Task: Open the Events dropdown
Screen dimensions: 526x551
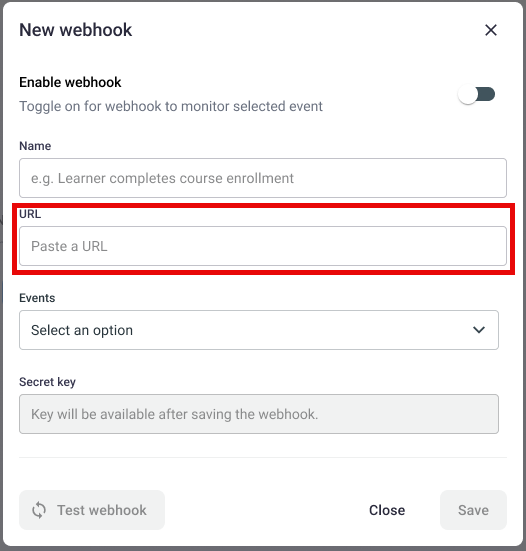Action: 259,330
